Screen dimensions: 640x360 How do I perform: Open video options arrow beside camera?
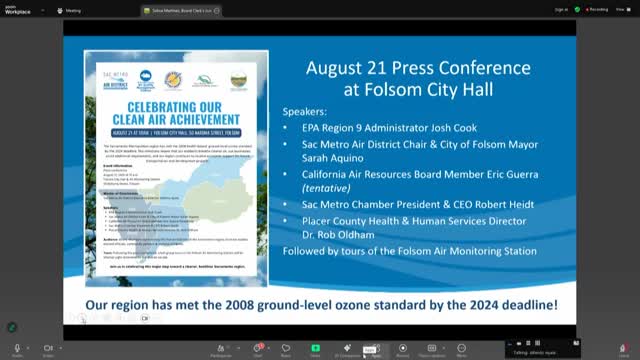(x=60, y=348)
